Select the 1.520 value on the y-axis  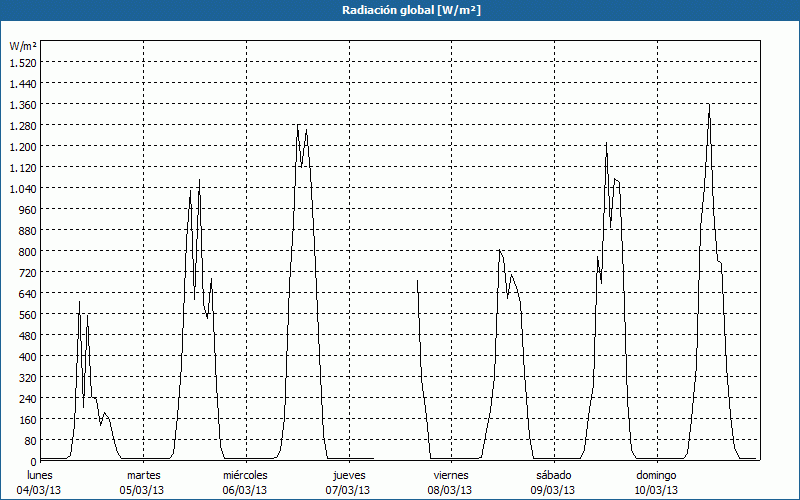22,62
